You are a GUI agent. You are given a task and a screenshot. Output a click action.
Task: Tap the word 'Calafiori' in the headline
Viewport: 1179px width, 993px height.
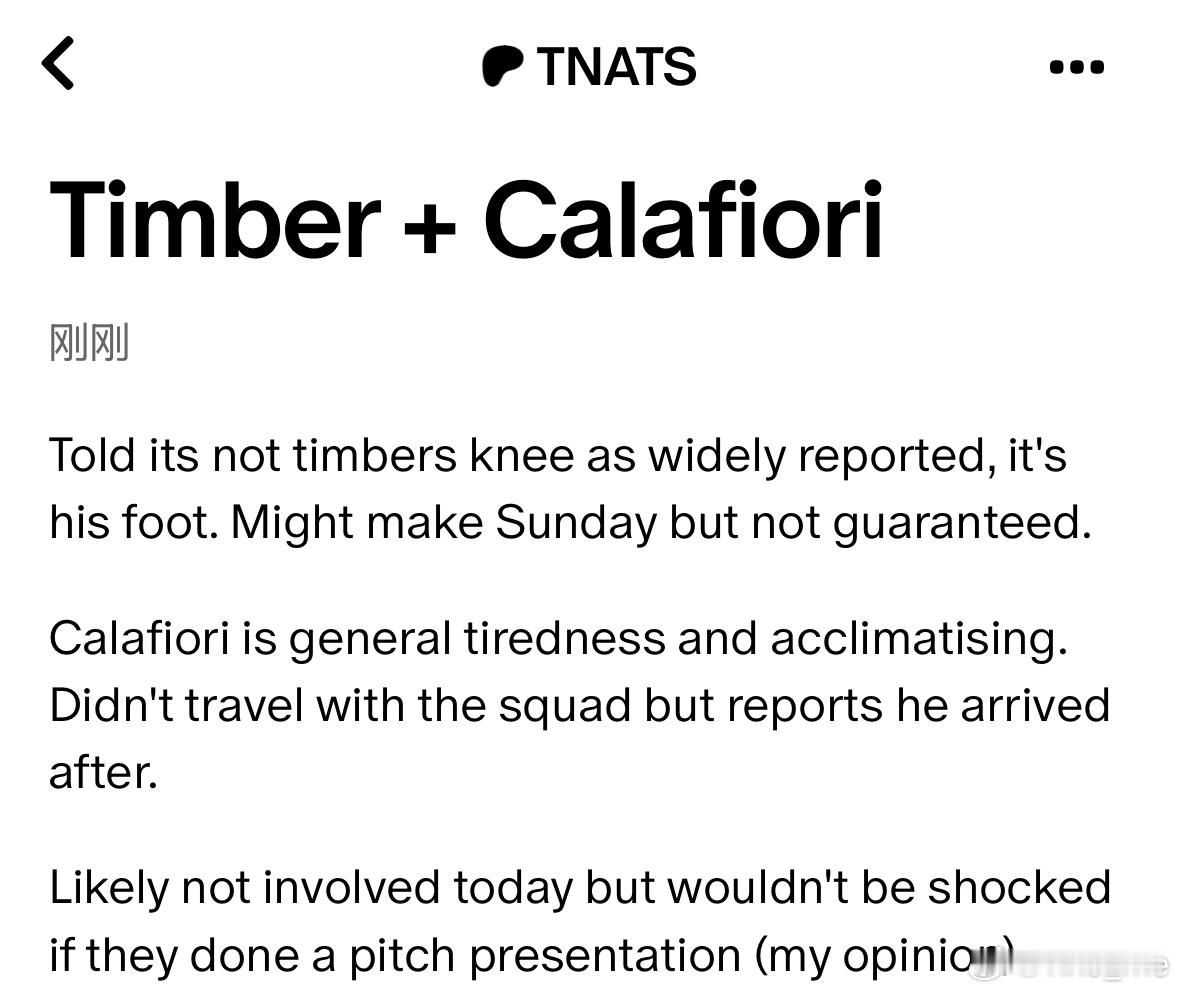click(x=683, y=220)
